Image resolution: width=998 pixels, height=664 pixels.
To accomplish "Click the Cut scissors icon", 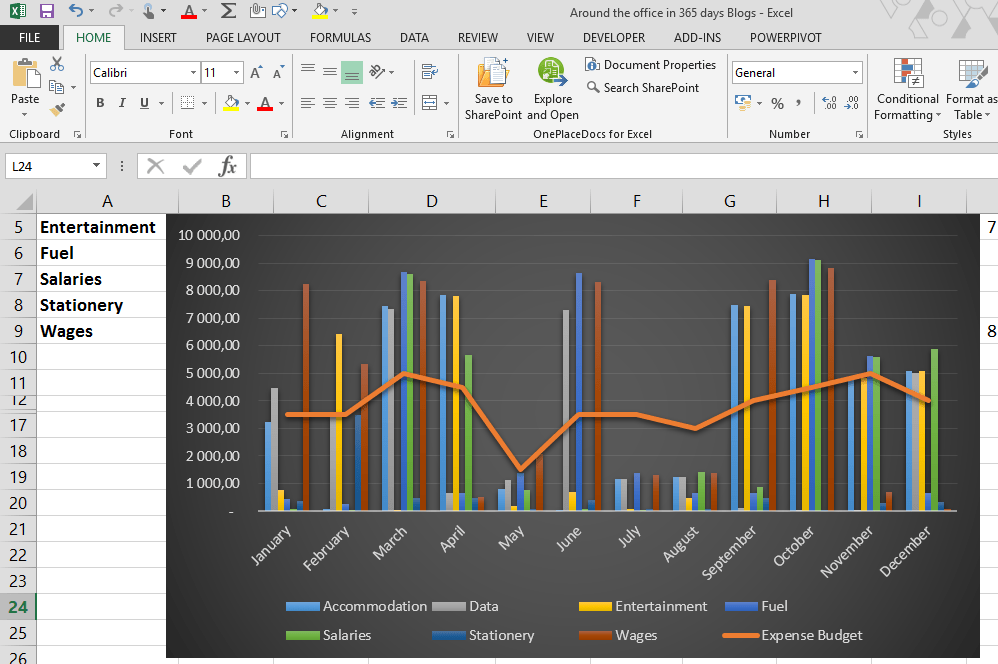I will pyautogui.click(x=57, y=64).
